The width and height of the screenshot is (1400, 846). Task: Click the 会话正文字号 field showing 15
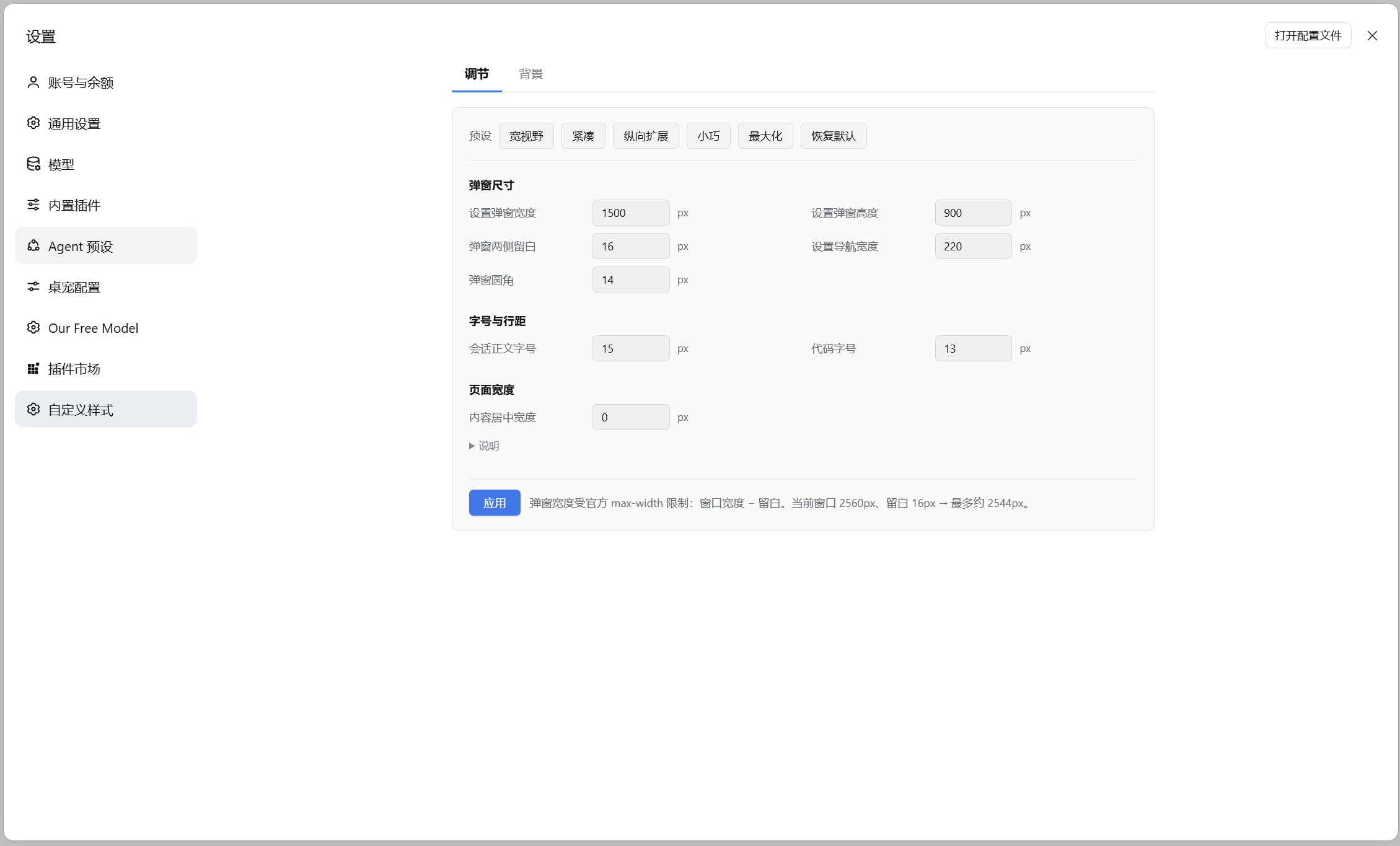[631, 348]
